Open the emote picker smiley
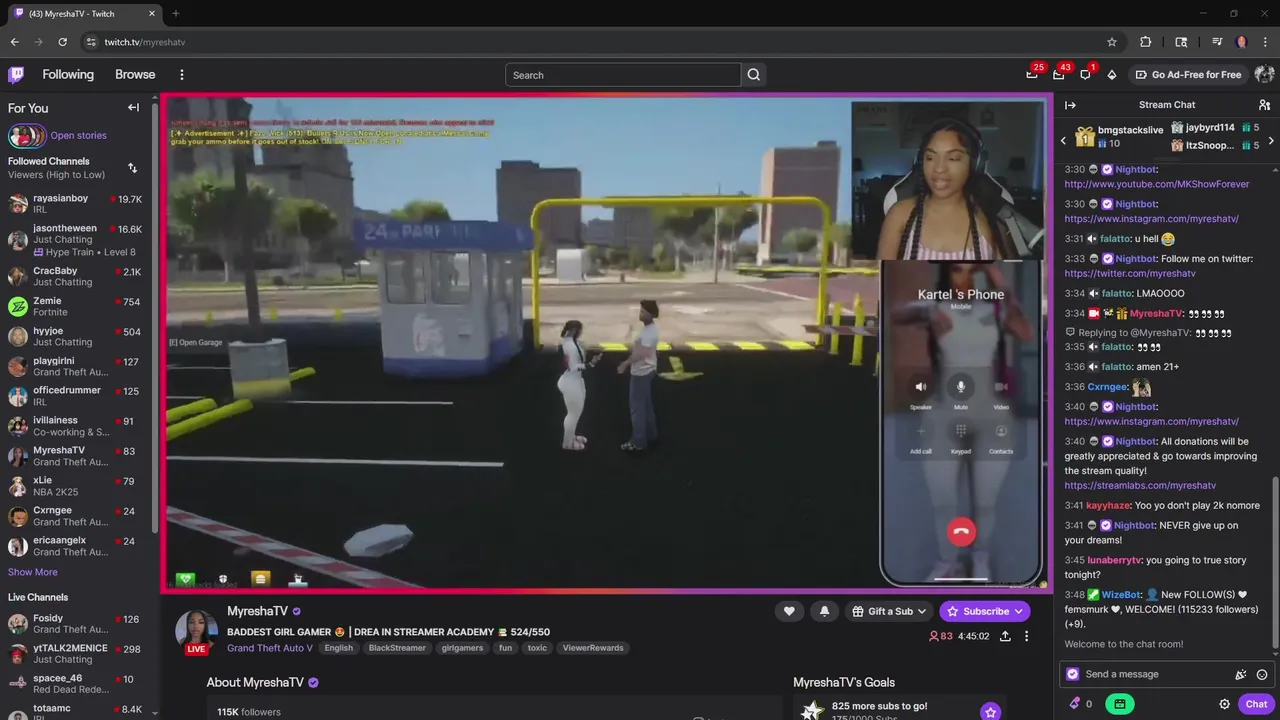Screen dimensions: 1280x720 (x=1262, y=674)
